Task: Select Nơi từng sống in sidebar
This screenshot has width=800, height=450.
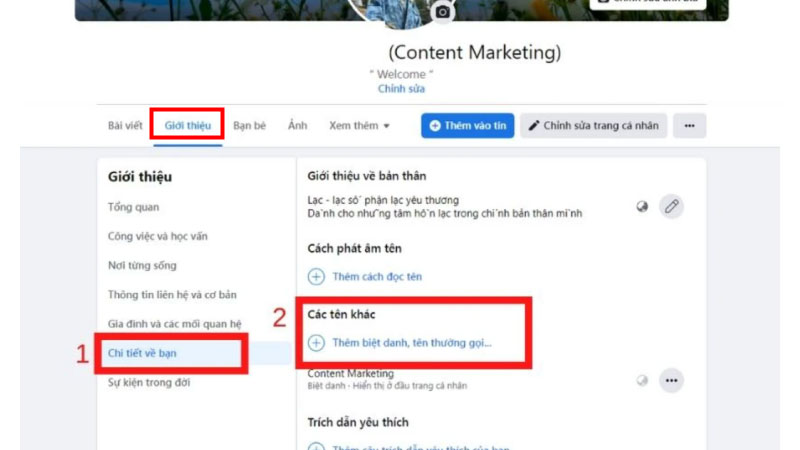Action: point(142,265)
